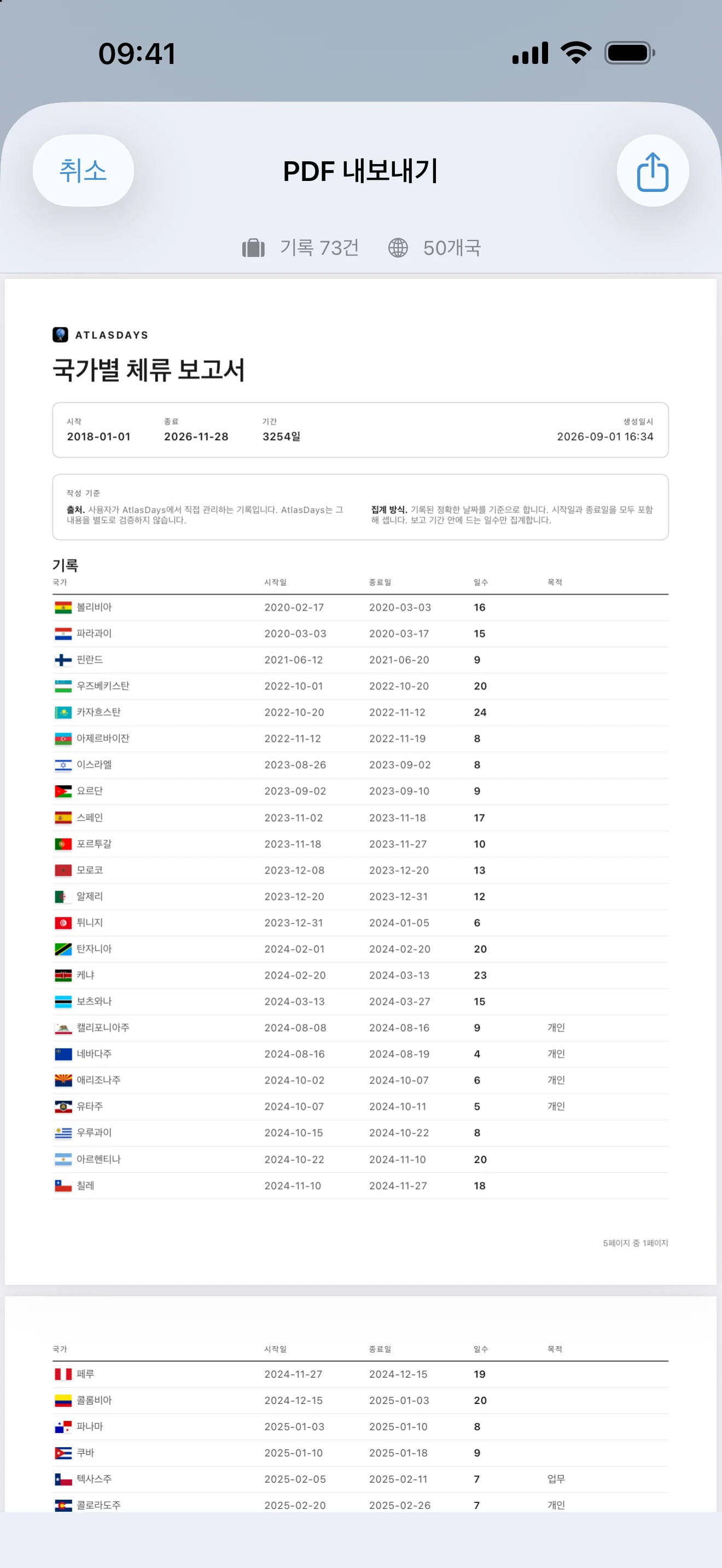The width and height of the screenshot is (722, 1568).
Task: Tap the Finland flag icon
Action: coord(63,660)
